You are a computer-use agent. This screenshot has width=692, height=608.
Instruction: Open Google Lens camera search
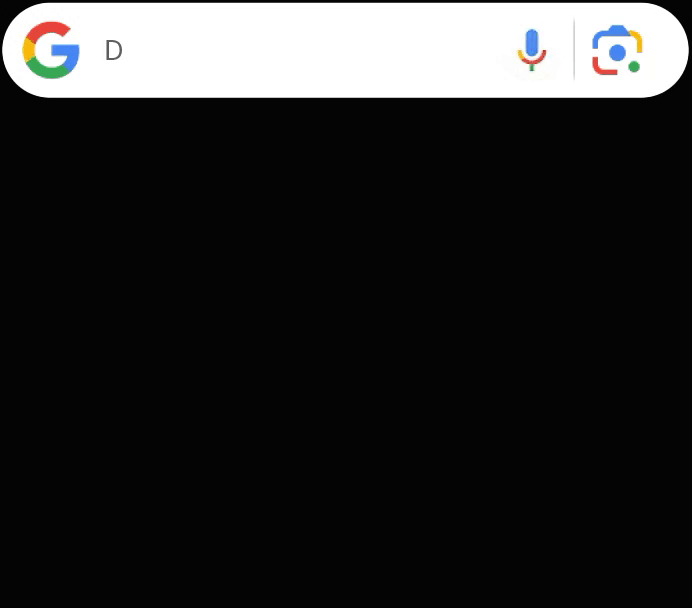tap(617, 50)
